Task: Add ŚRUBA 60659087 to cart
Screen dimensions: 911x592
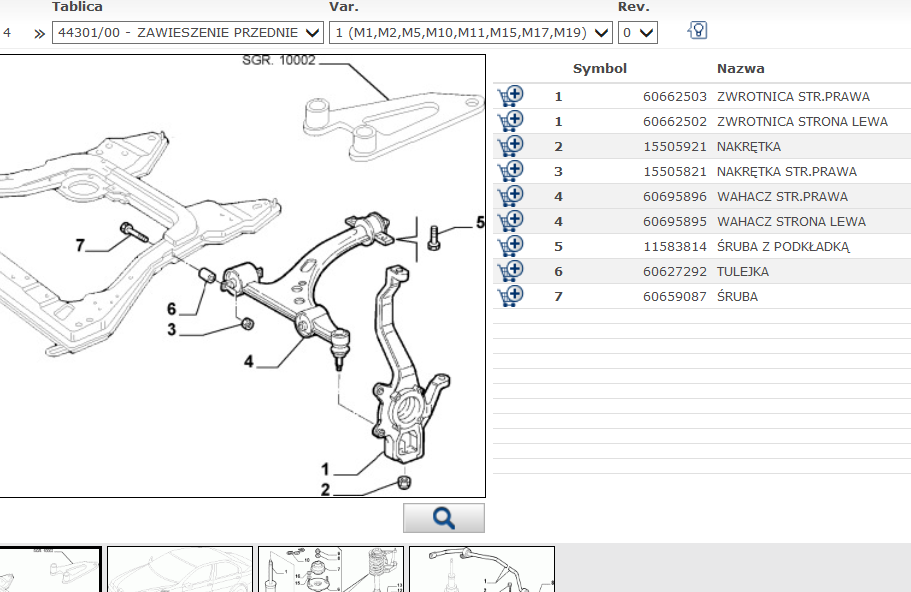Action: coord(510,296)
